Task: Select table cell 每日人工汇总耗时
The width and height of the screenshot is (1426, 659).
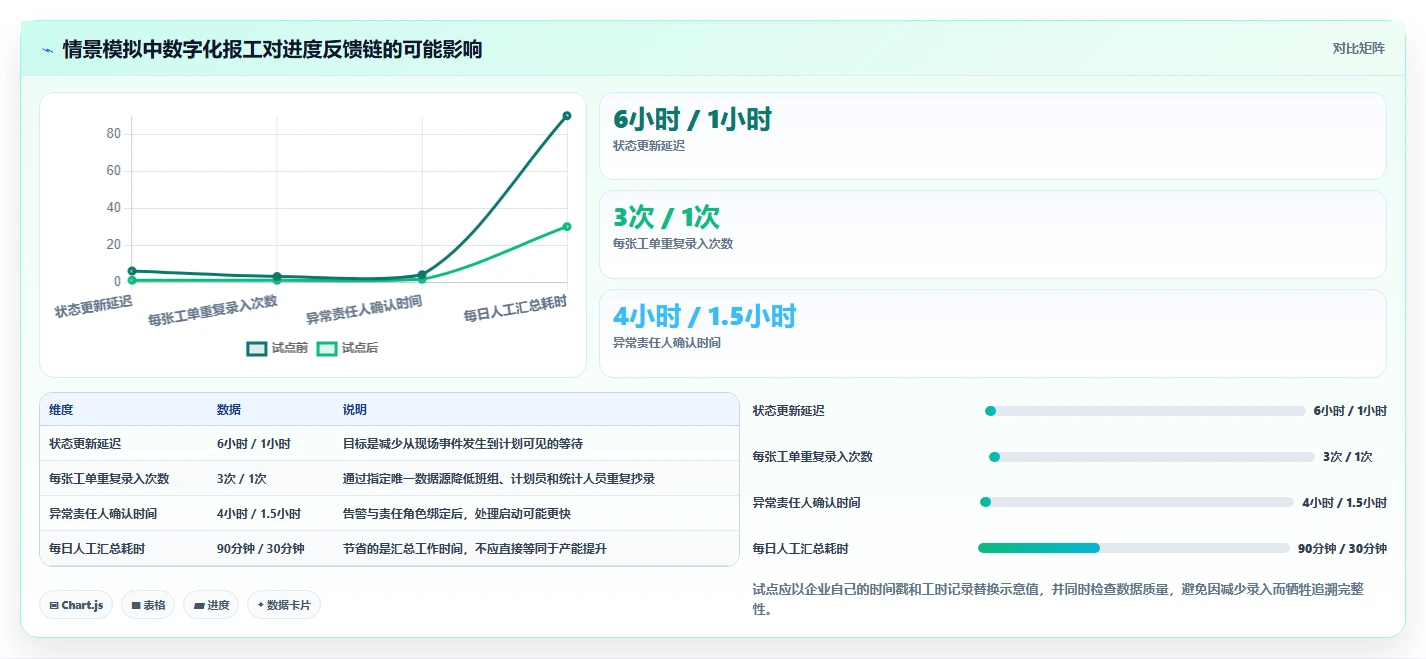Action: (x=97, y=548)
